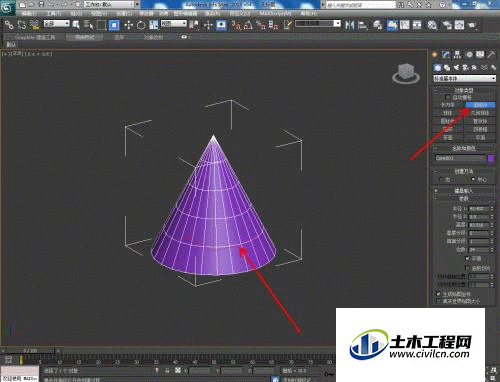500x382 pixels.
Task: Click the purple object color swatch
Action: click(491, 158)
